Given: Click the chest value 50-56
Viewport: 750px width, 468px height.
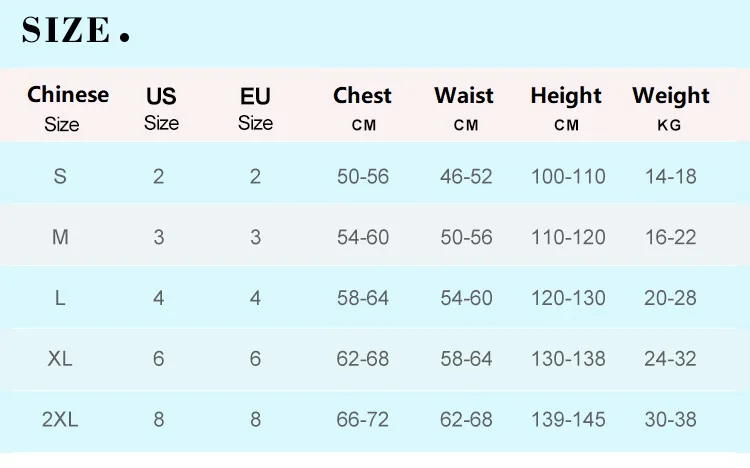Looking at the screenshot, I should coord(363,176).
